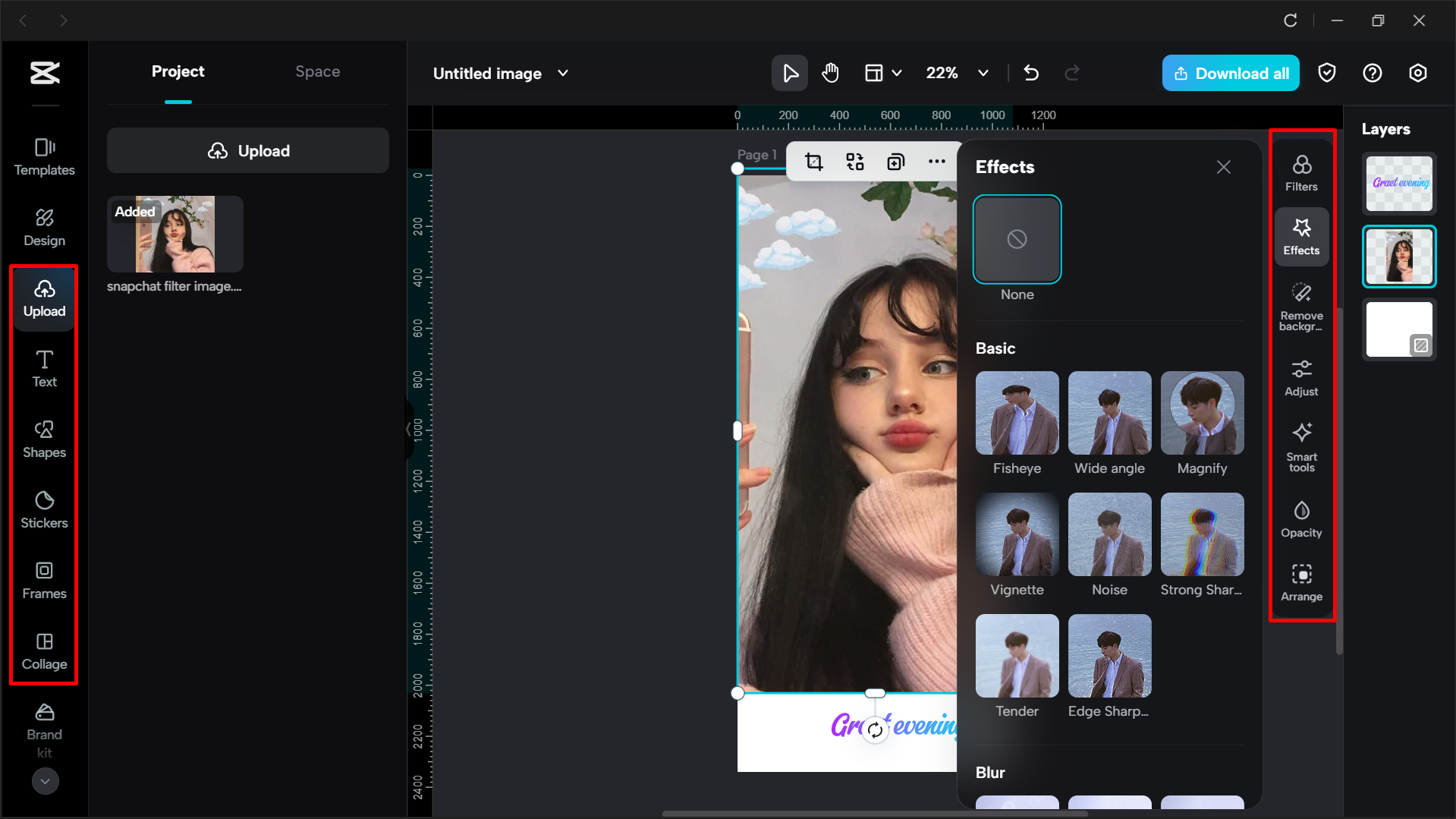Open the Untitled image title dropdown
1456x819 pixels.
562,73
